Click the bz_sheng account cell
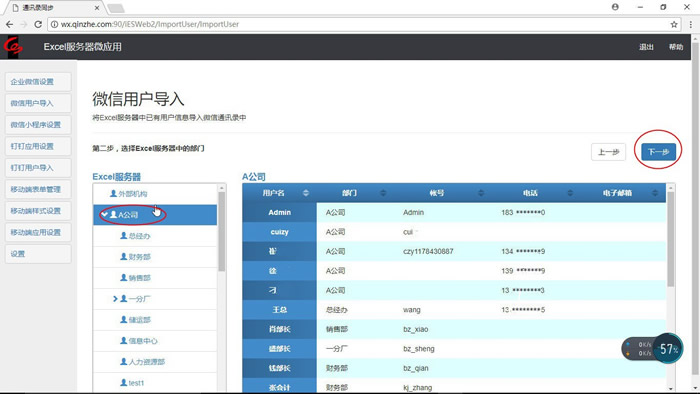 pos(418,349)
